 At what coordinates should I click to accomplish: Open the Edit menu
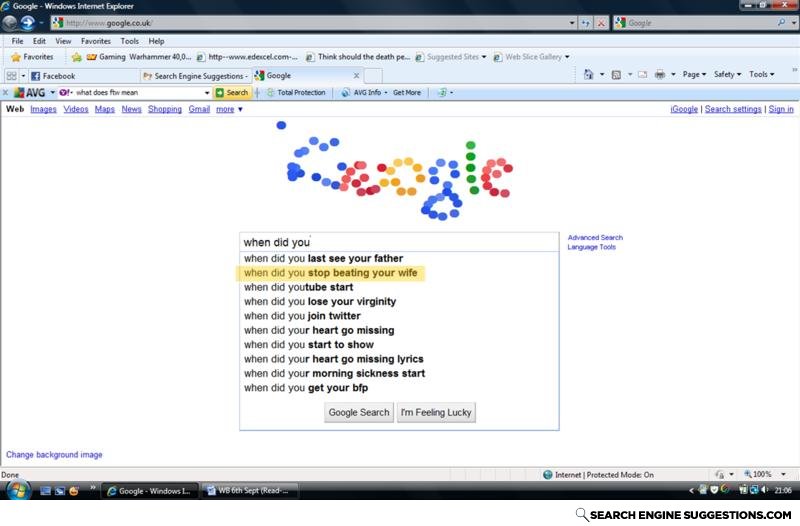pyautogui.click(x=39, y=41)
